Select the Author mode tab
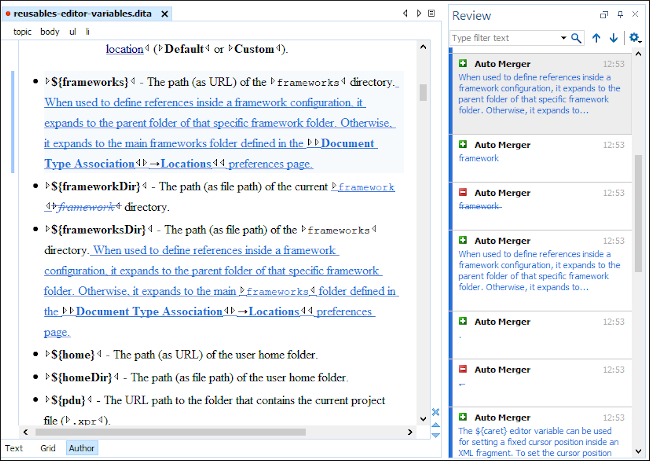The image size is (650, 461). pos(82,448)
